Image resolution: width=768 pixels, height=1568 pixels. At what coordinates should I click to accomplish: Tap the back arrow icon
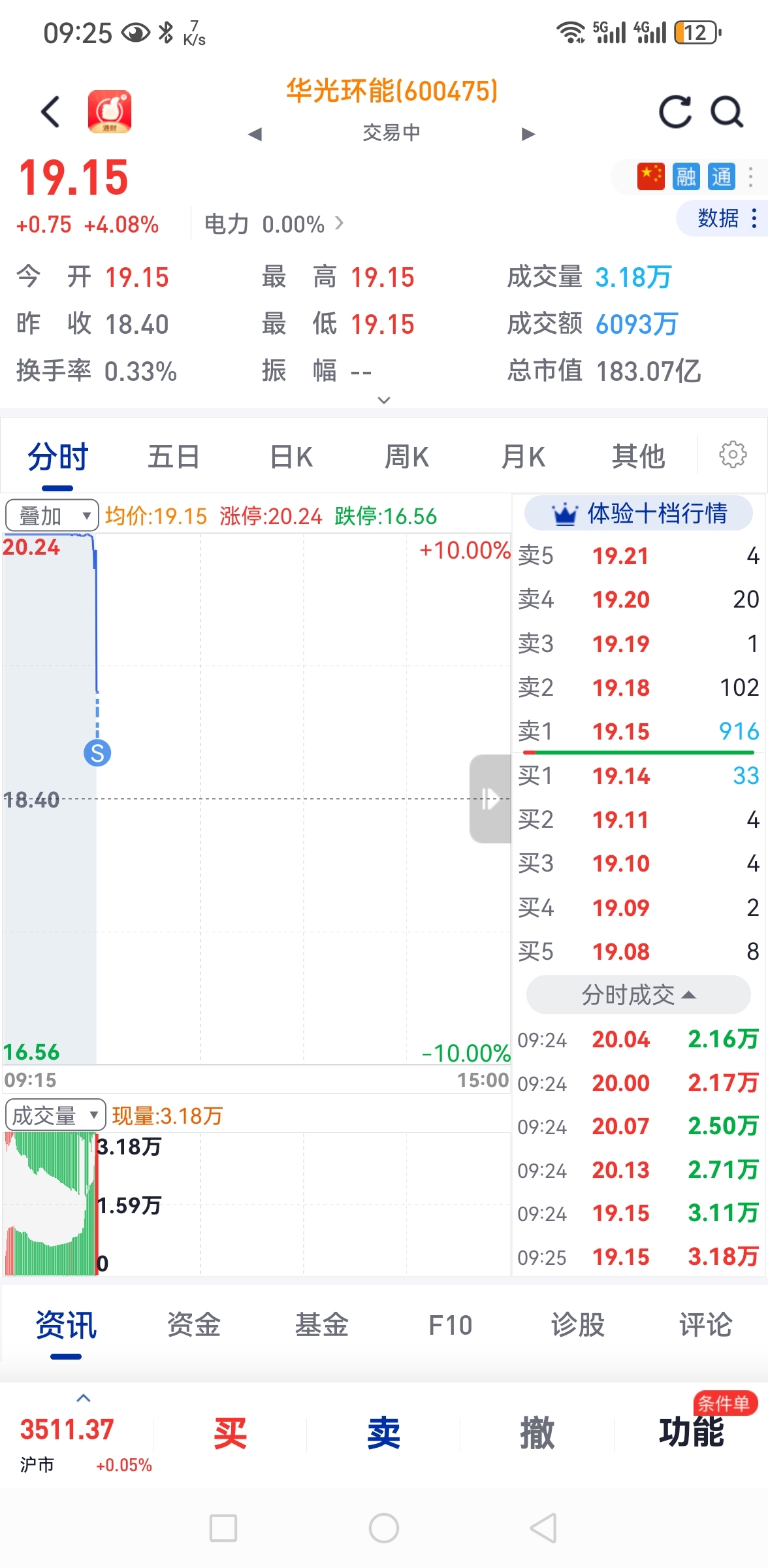(x=50, y=112)
